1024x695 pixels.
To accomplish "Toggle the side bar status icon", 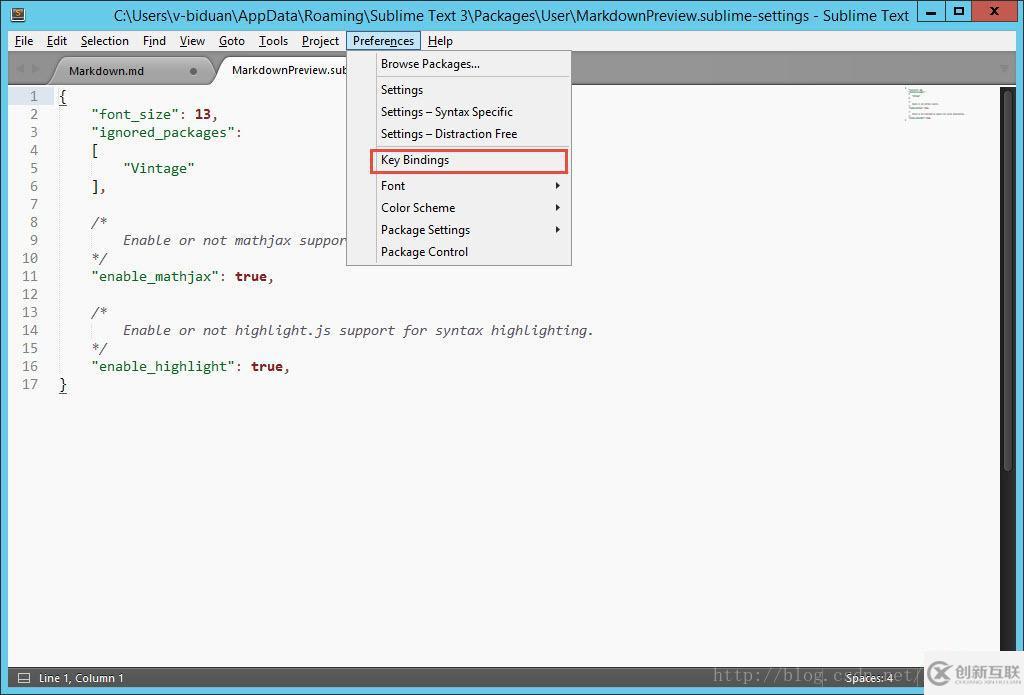I will click(x=24, y=678).
